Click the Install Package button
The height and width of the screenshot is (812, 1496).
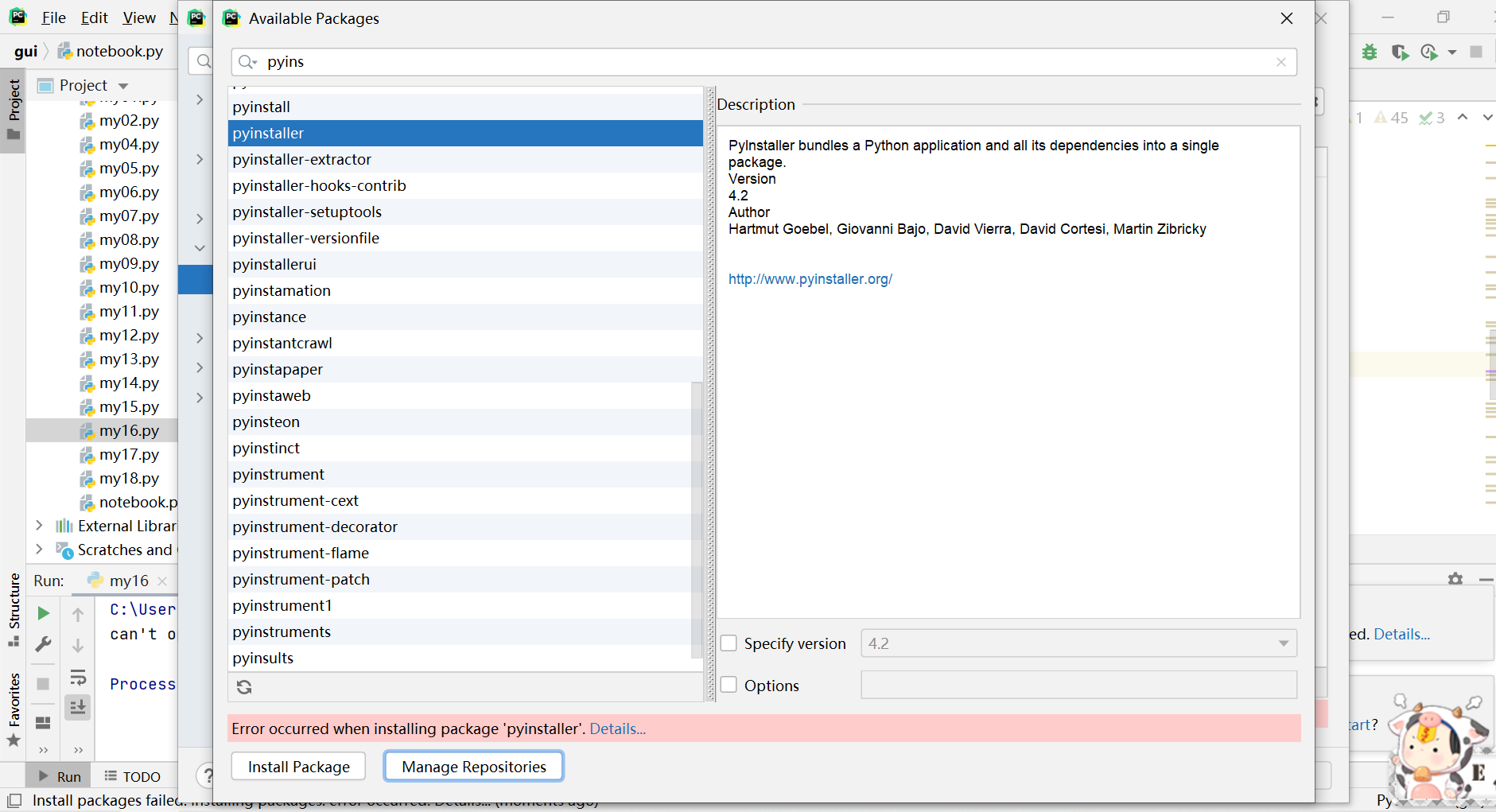[x=298, y=767]
